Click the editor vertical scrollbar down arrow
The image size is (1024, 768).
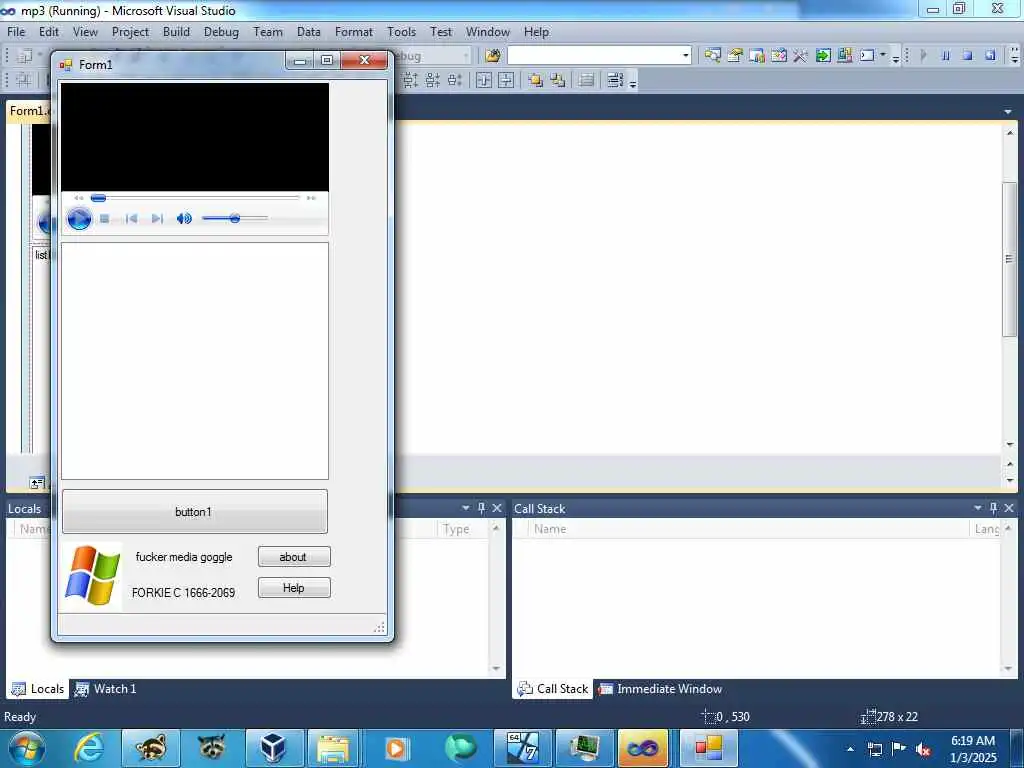click(x=1010, y=445)
